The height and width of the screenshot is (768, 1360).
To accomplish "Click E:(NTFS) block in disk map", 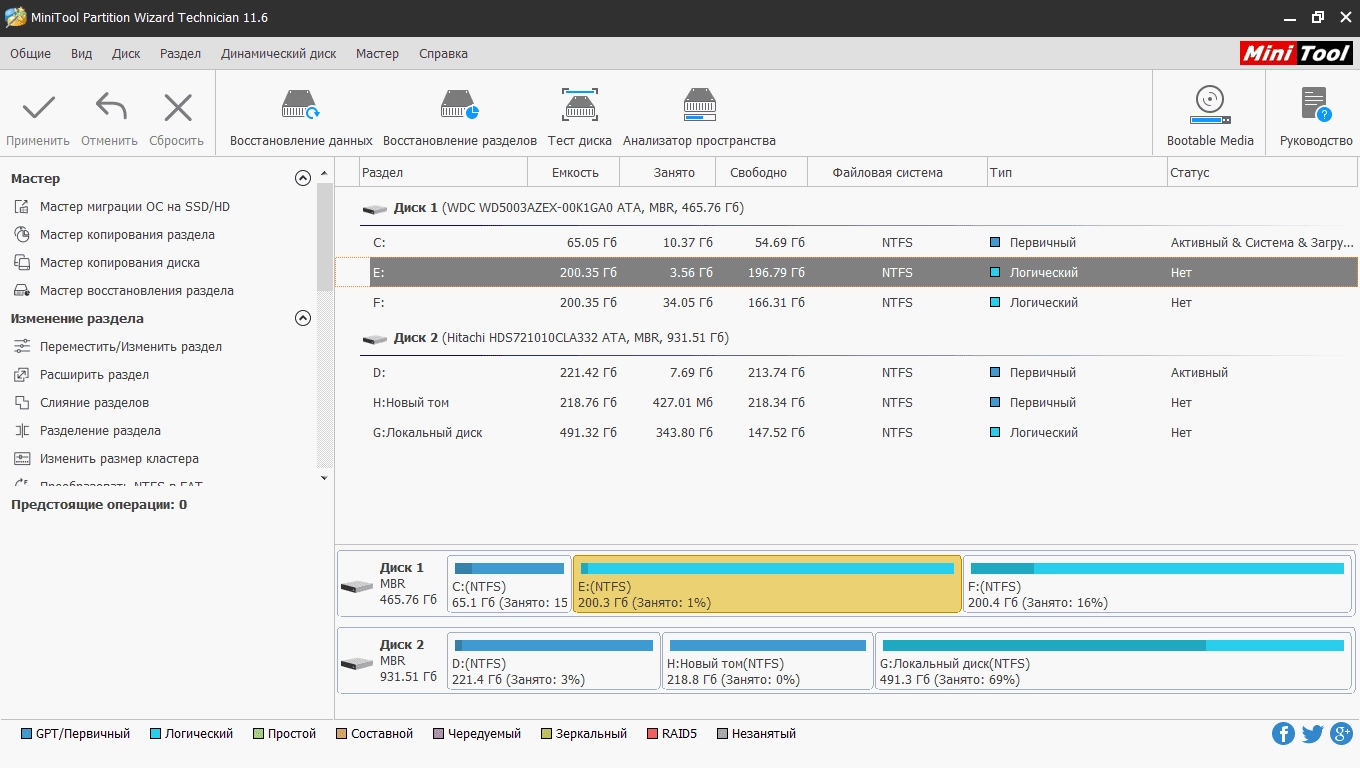I will (767, 584).
